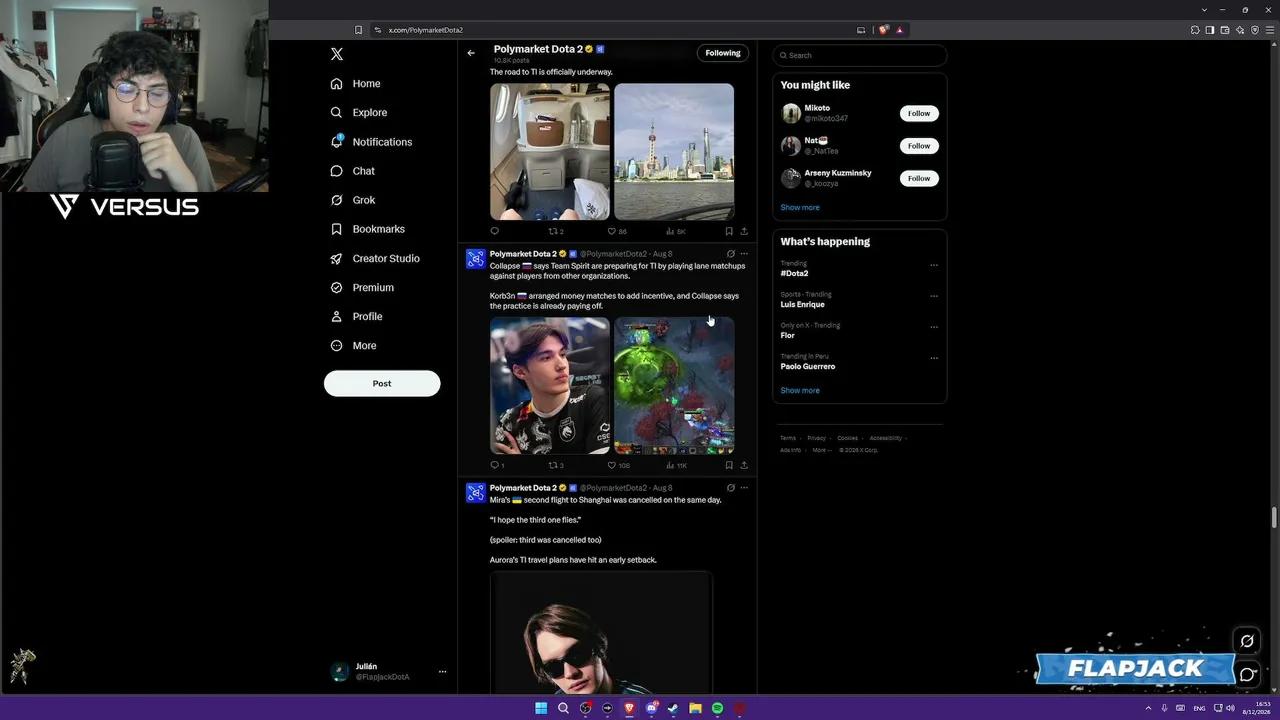
Task: Open trending topic Luis Enrique
Action: tap(802, 304)
